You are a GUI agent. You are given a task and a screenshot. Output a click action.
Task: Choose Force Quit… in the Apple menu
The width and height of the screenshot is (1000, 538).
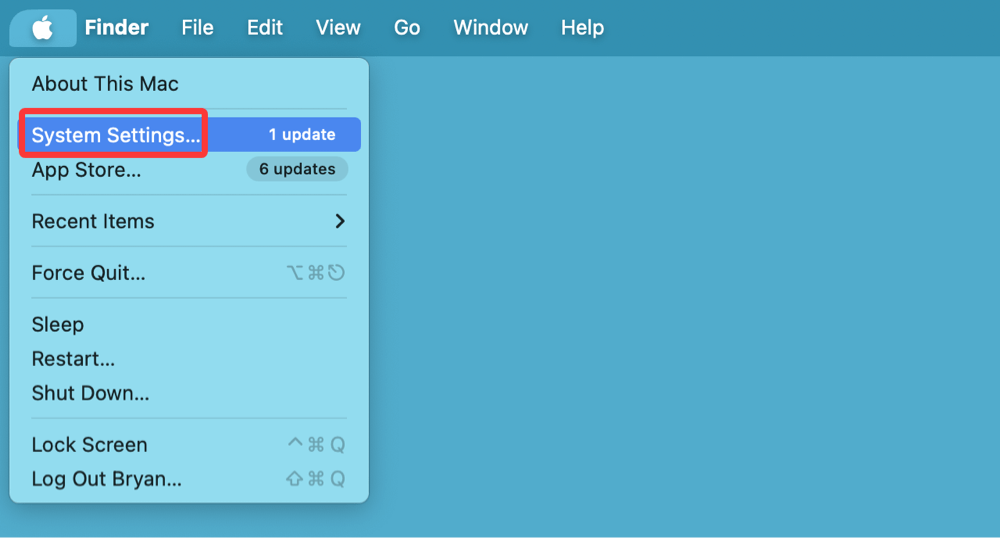pos(88,273)
